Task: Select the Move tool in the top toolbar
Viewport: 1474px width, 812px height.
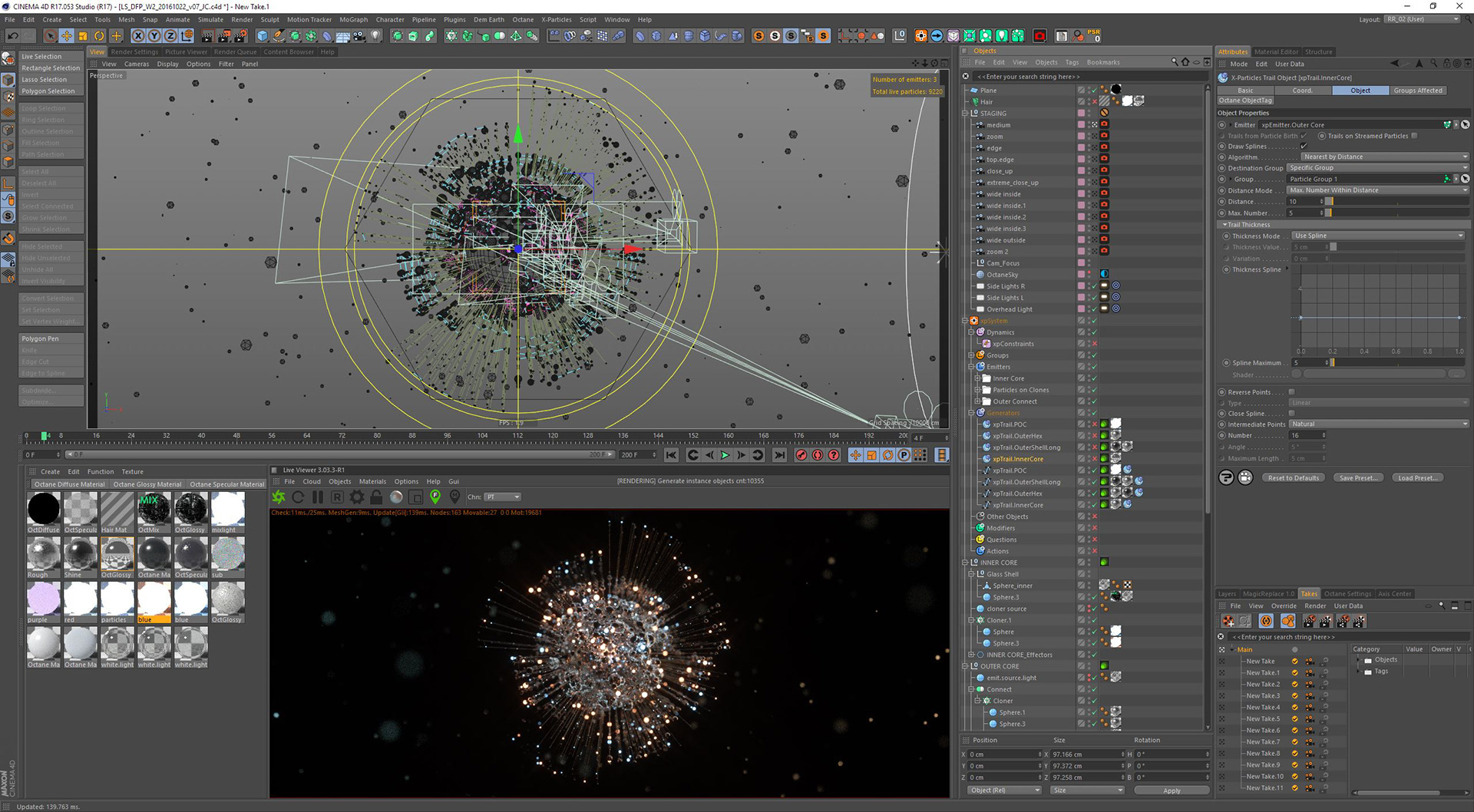Action: [67, 36]
